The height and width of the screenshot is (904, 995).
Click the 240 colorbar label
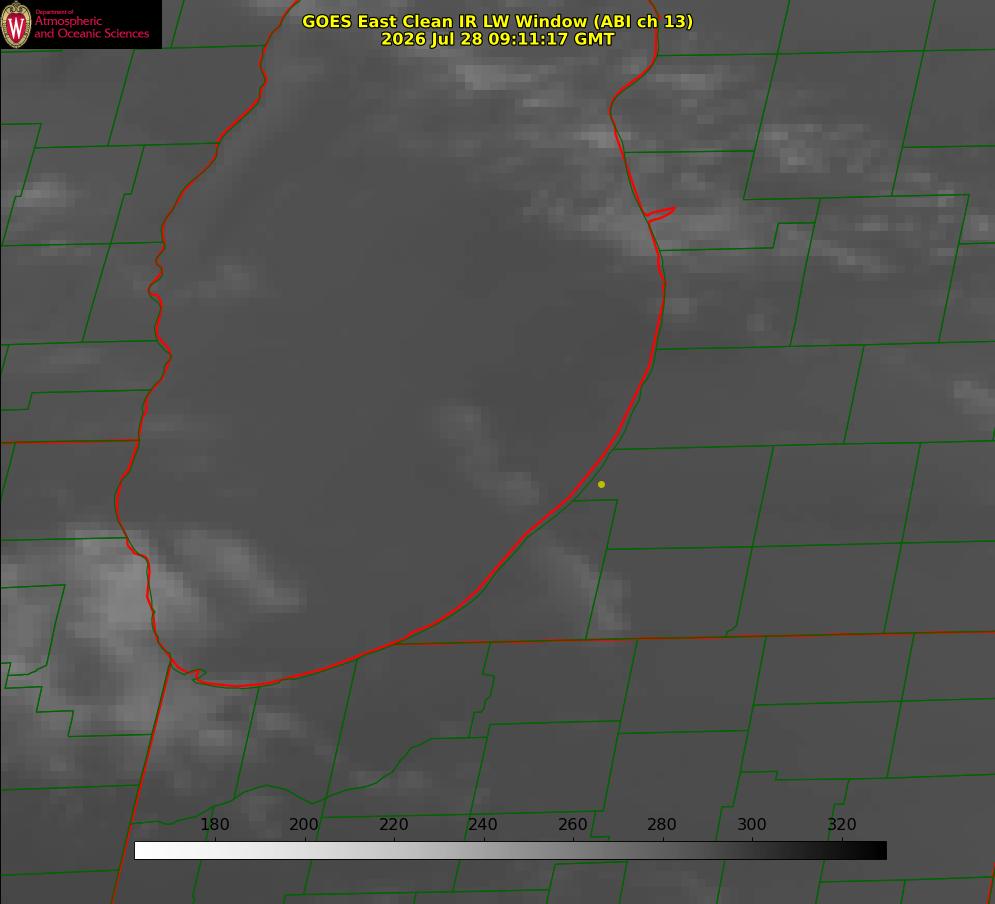(x=482, y=824)
